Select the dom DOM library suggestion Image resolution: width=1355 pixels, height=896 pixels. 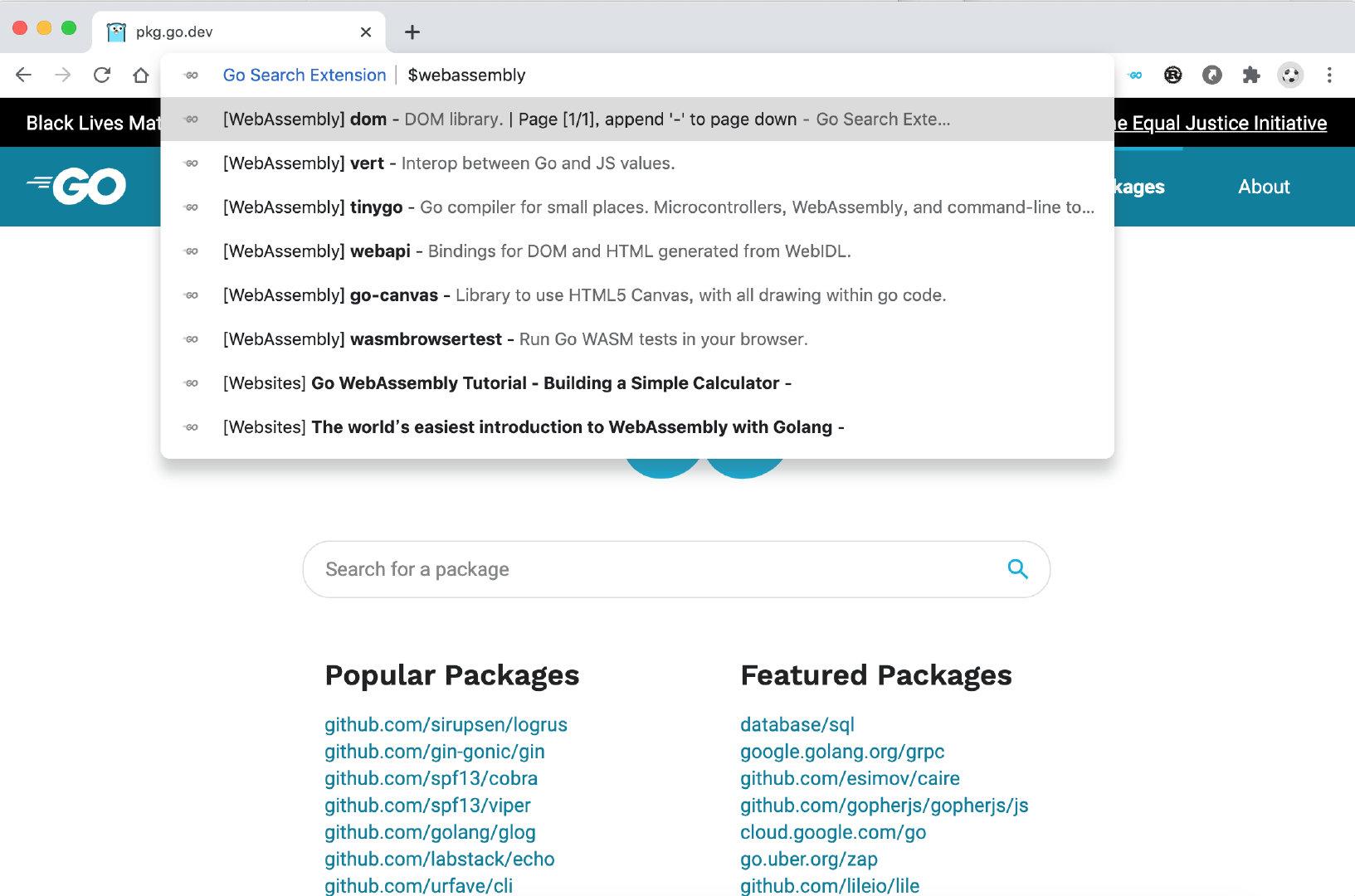coord(637,119)
